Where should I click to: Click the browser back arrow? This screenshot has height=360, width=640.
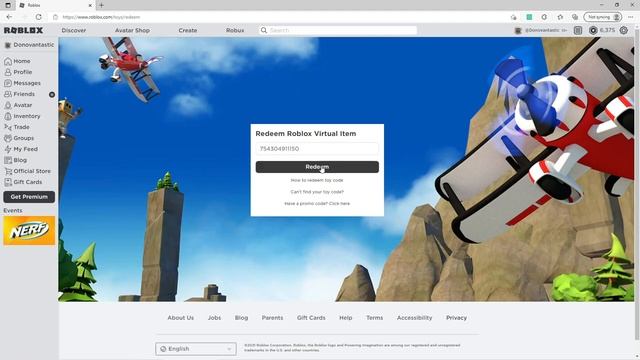[9, 17]
